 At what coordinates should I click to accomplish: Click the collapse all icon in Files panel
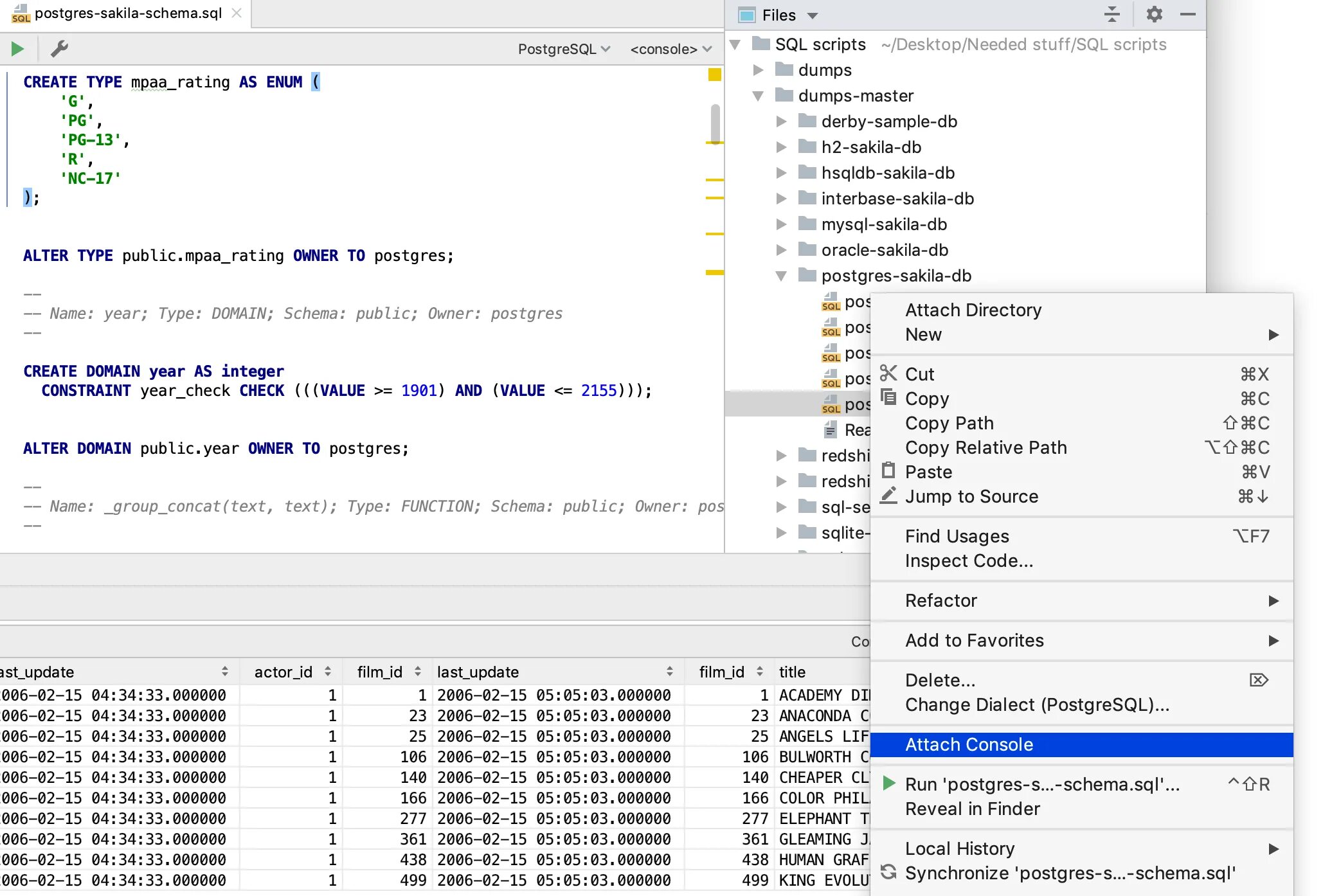click(x=1112, y=14)
